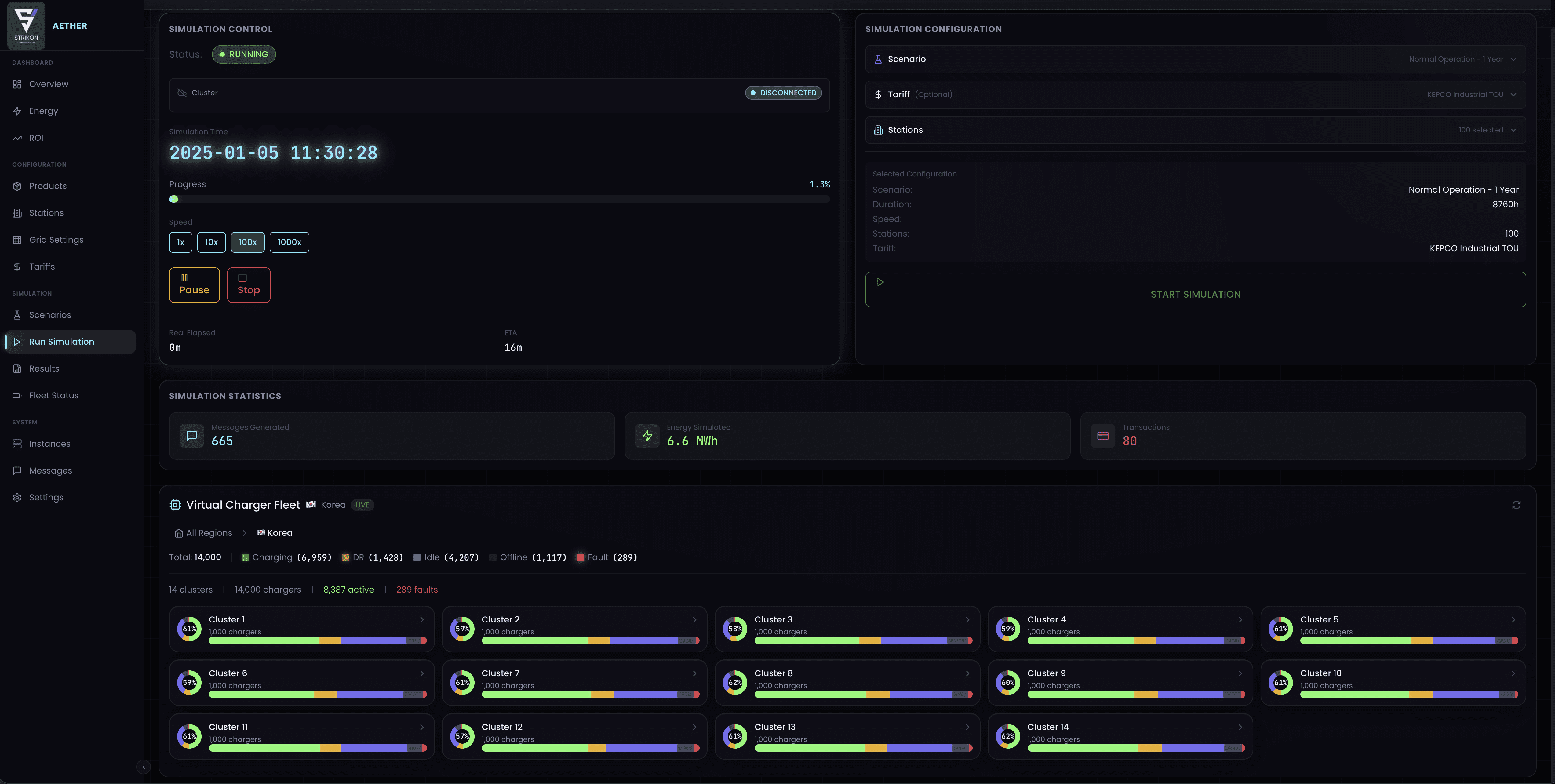The width and height of the screenshot is (1555, 784).
Task: Click the Strikon logo in sidebar
Action: point(26,25)
